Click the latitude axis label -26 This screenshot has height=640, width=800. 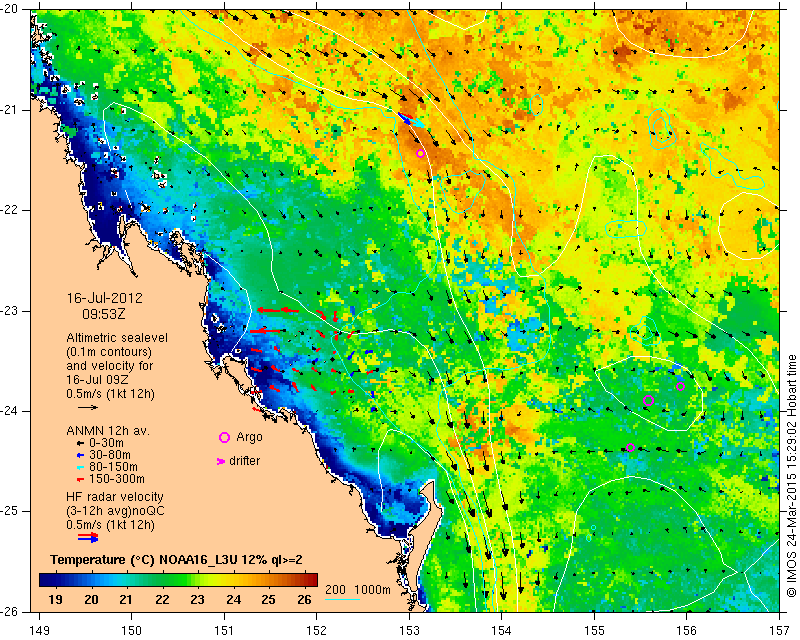coord(10,612)
